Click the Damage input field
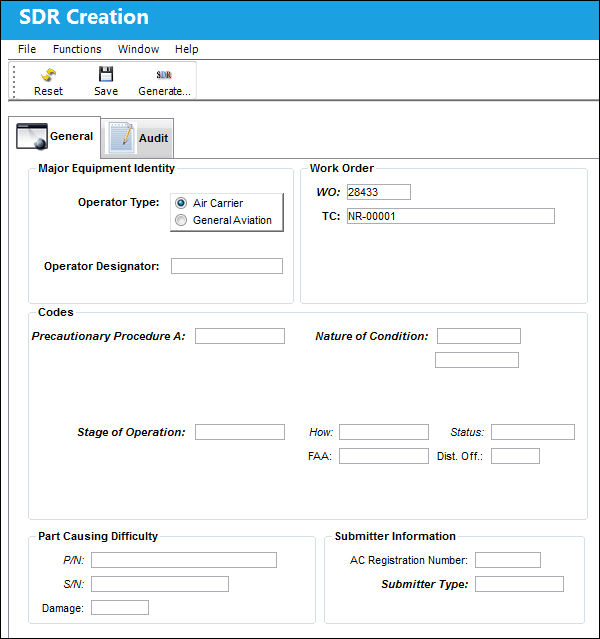 click(x=120, y=608)
